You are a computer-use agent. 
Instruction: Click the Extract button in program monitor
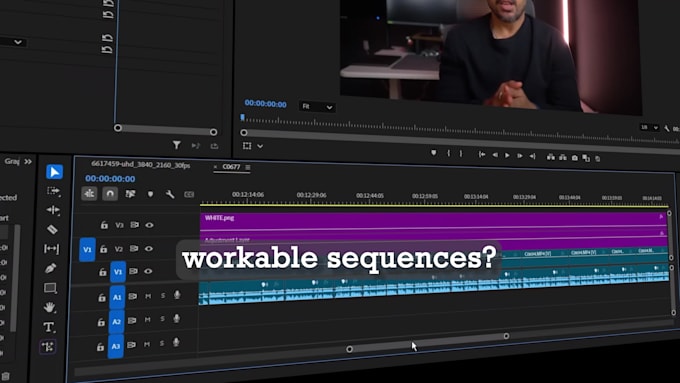click(562, 157)
